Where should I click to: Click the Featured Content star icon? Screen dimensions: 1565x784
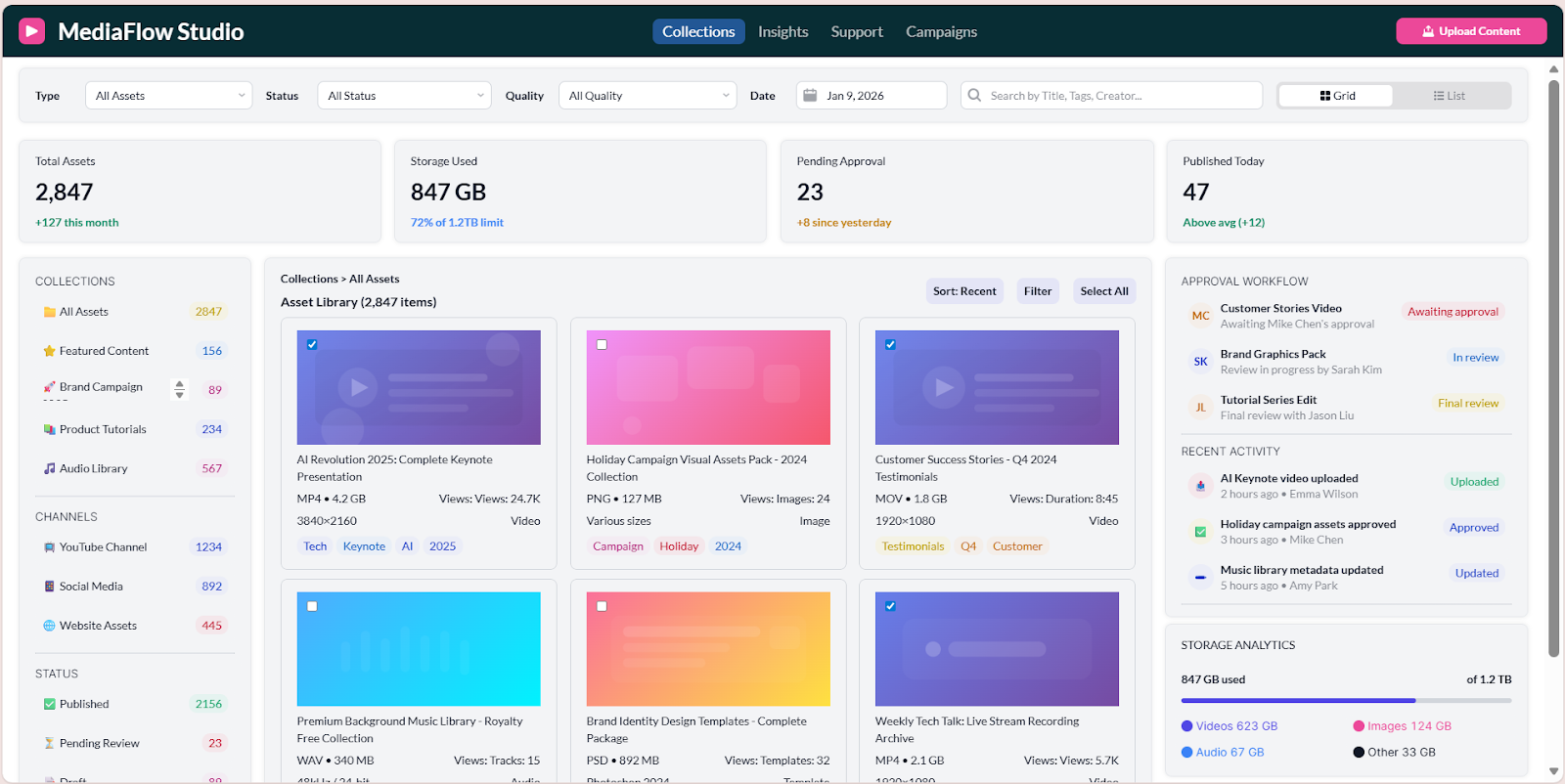49,351
